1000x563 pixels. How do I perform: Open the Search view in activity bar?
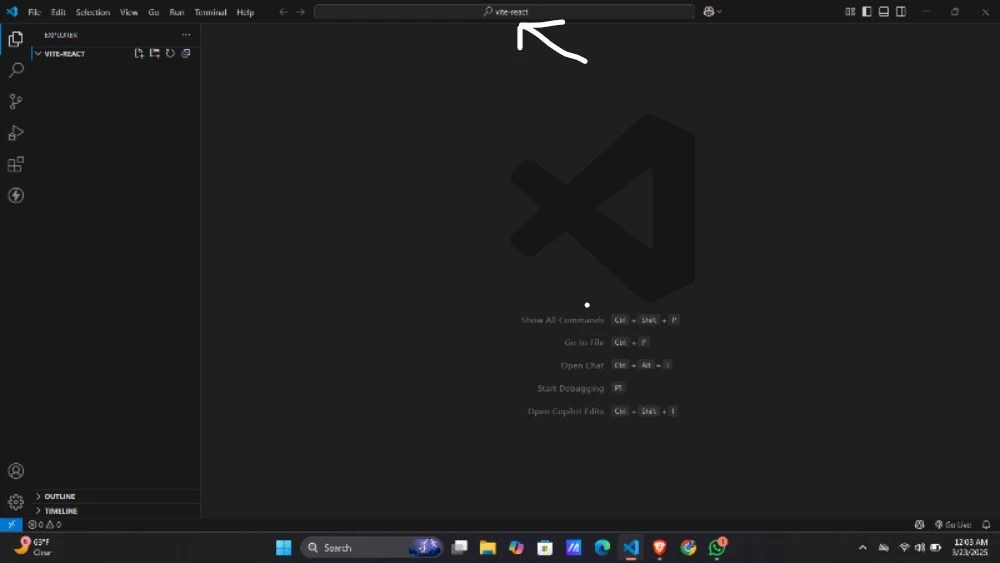[x=16, y=70]
